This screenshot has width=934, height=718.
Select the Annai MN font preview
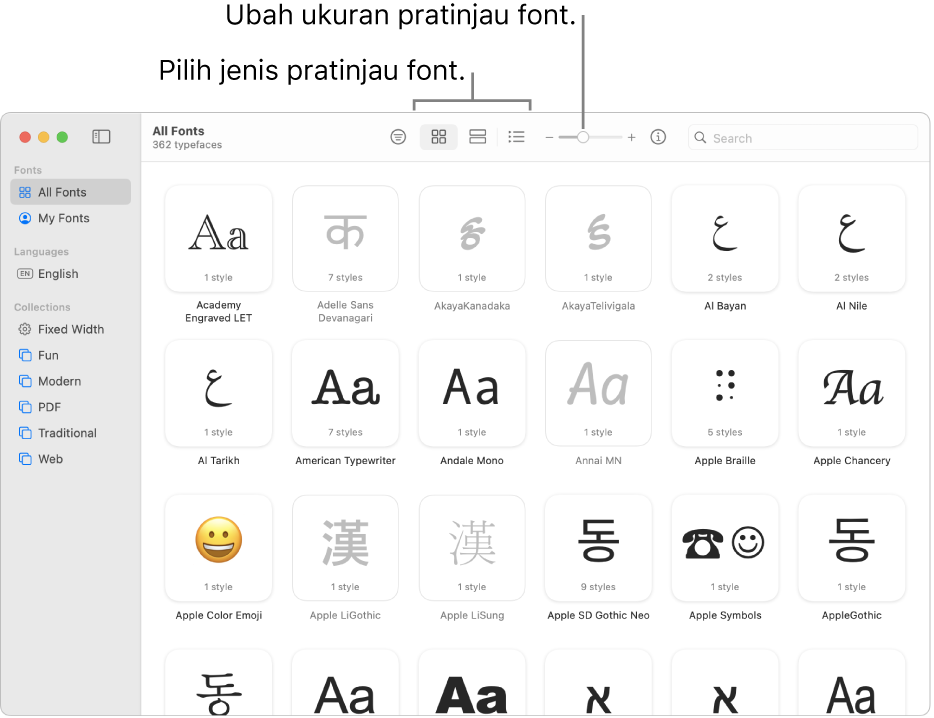tap(598, 393)
